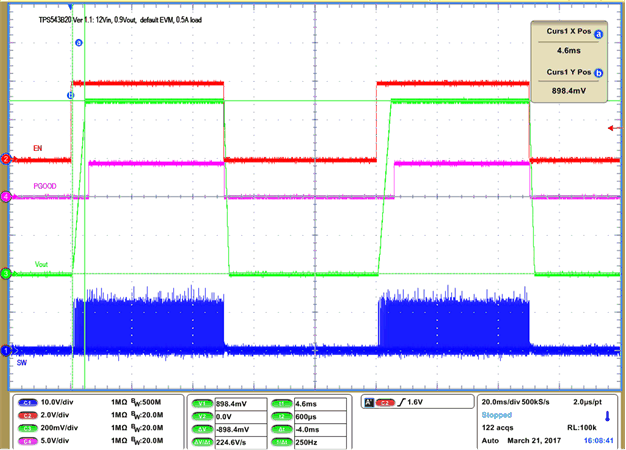The width and height of the screenshot is (626, 450).
Task: Click the TPS543B20 screen annotation text
Action: pos(120,20)
